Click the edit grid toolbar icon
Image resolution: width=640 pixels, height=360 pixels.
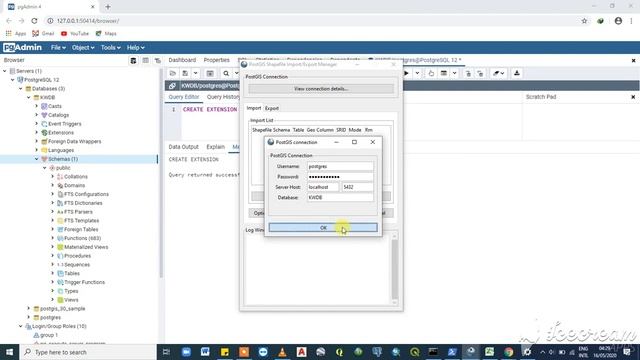[210, 73]
